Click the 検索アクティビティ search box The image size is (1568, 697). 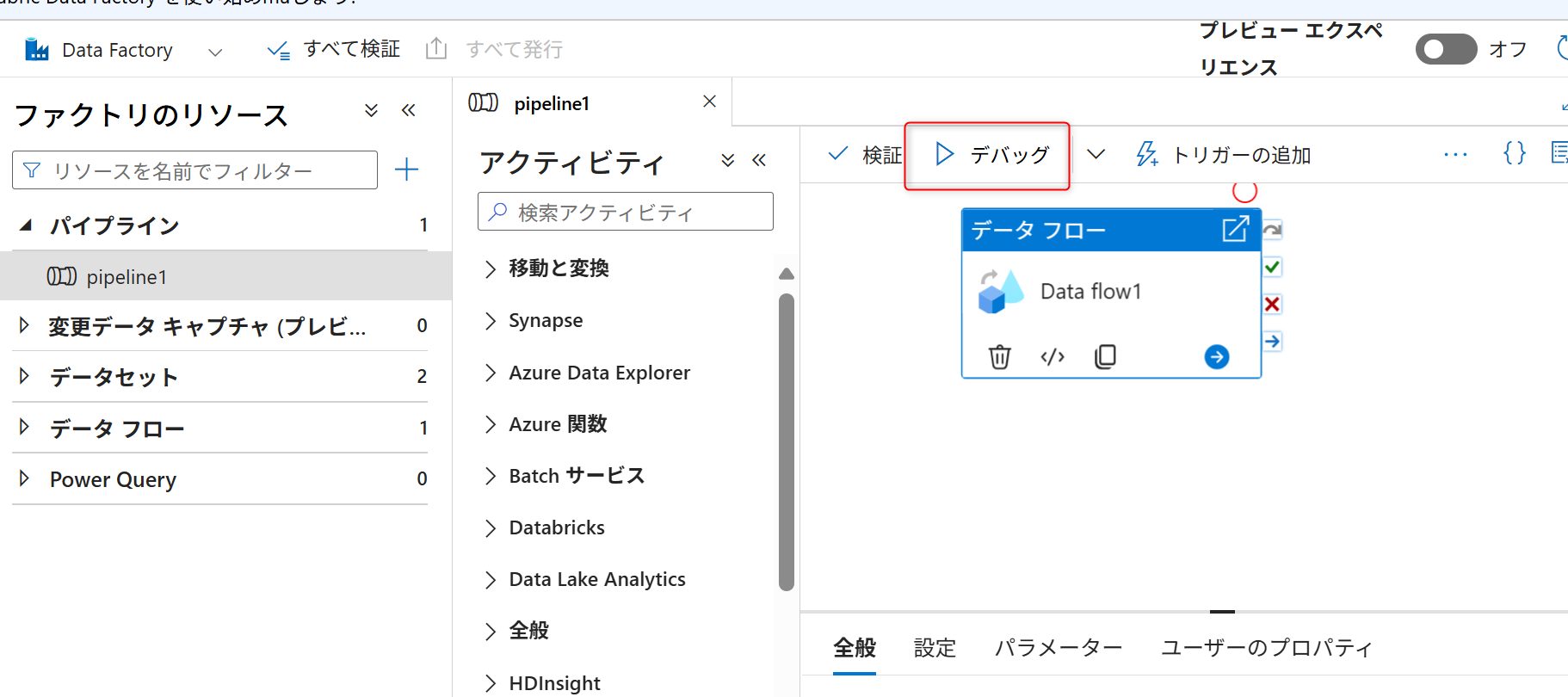(626, 212)
